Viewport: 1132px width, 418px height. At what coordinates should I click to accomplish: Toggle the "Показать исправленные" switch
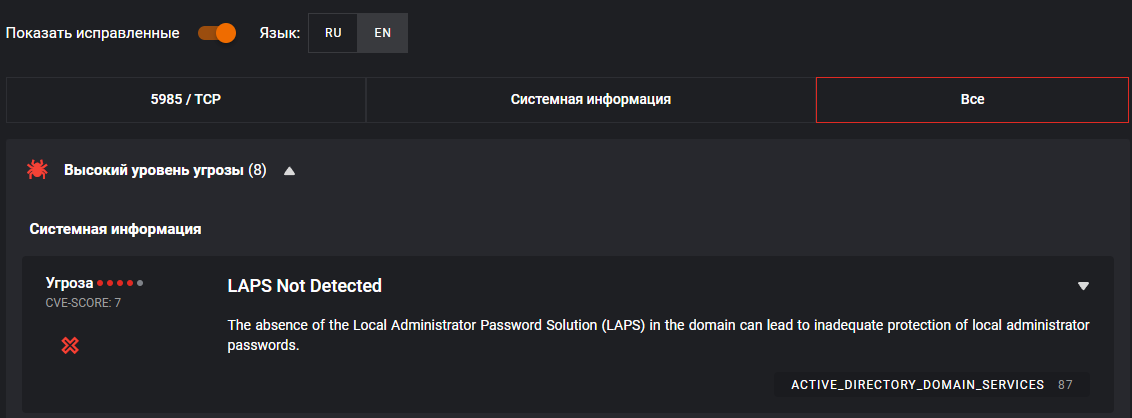click(x=217, y=33)
